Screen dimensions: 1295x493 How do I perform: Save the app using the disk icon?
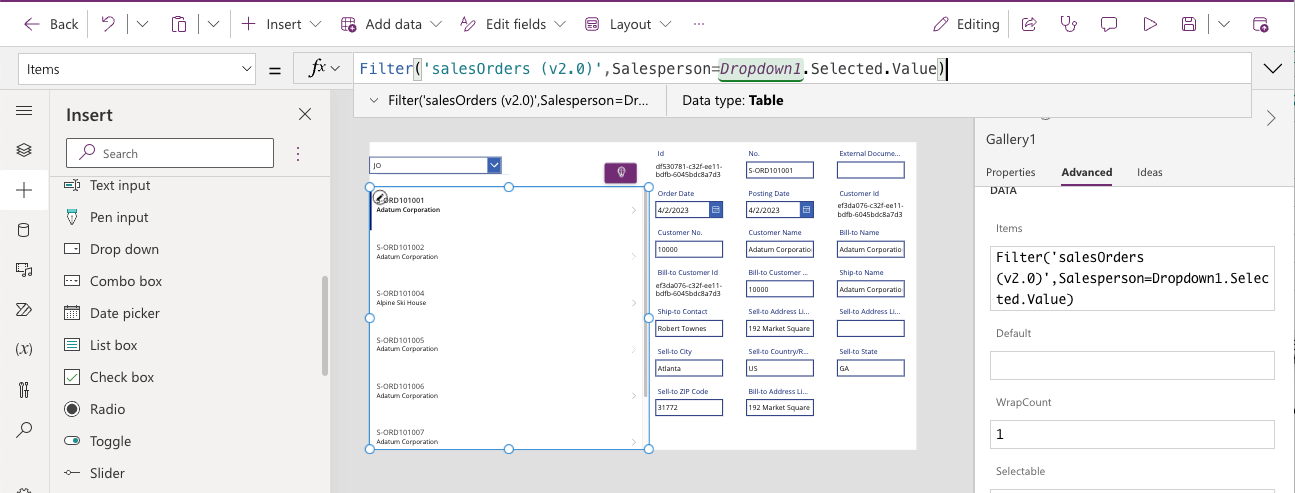click(x=1189, y=24)
